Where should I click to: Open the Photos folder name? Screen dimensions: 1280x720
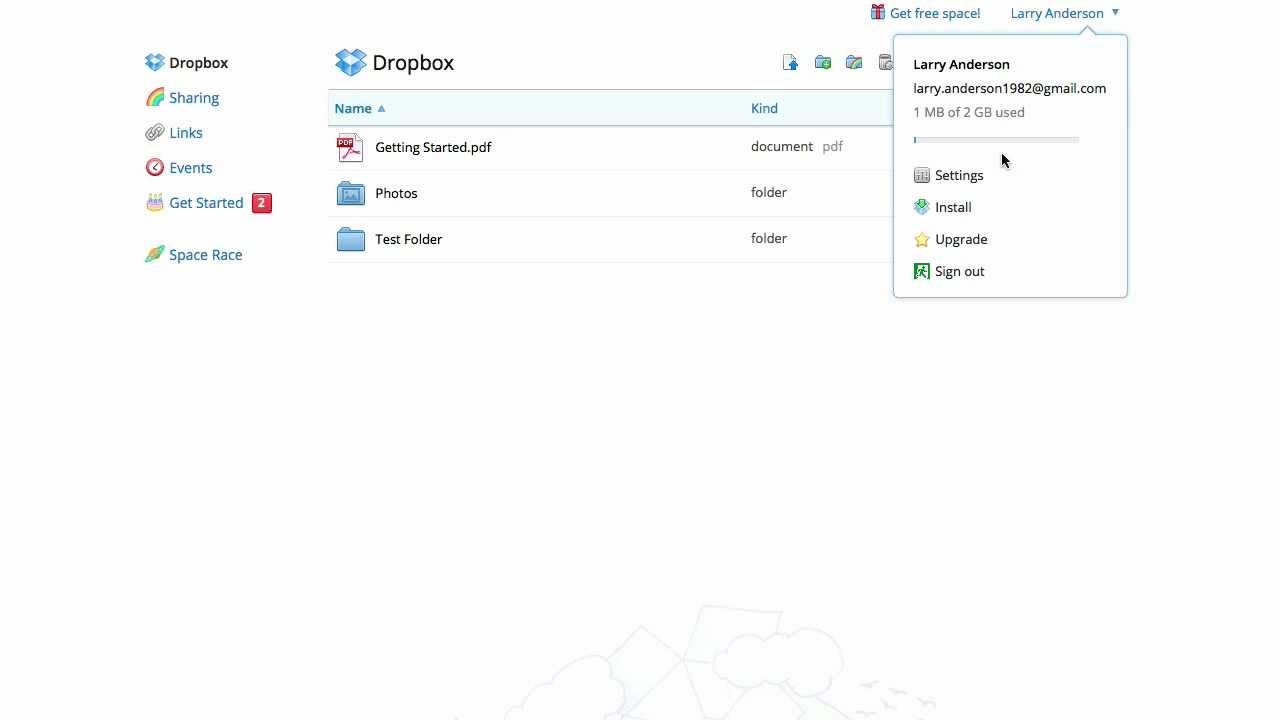click(x=396, y=193)
